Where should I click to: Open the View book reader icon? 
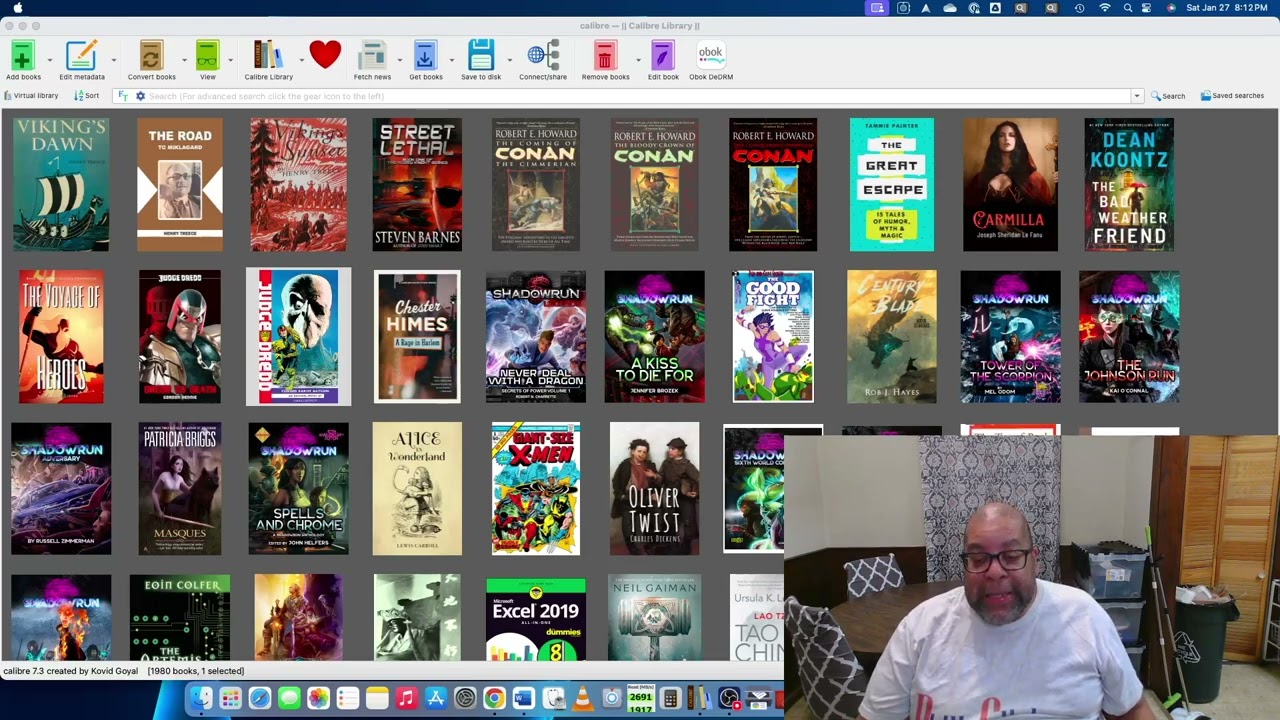tap(207, 55)
